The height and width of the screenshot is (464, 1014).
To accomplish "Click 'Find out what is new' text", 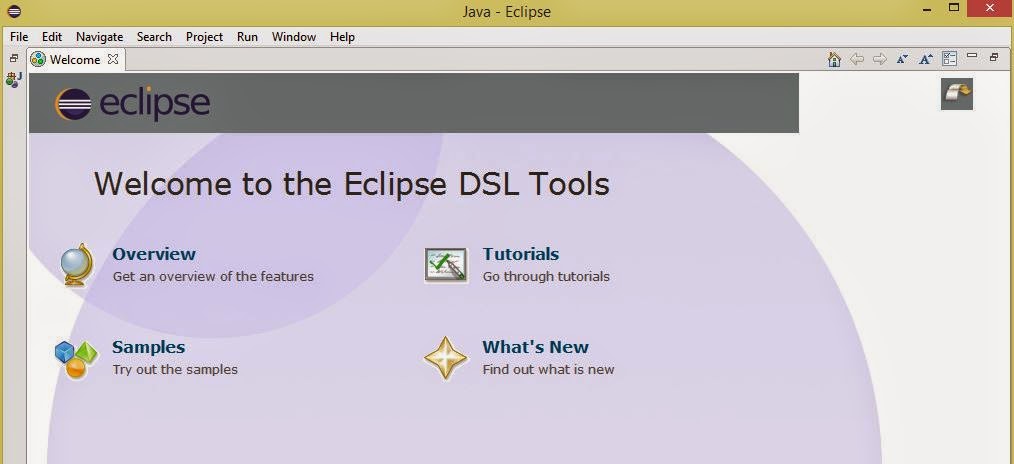I will pos(548,370).
